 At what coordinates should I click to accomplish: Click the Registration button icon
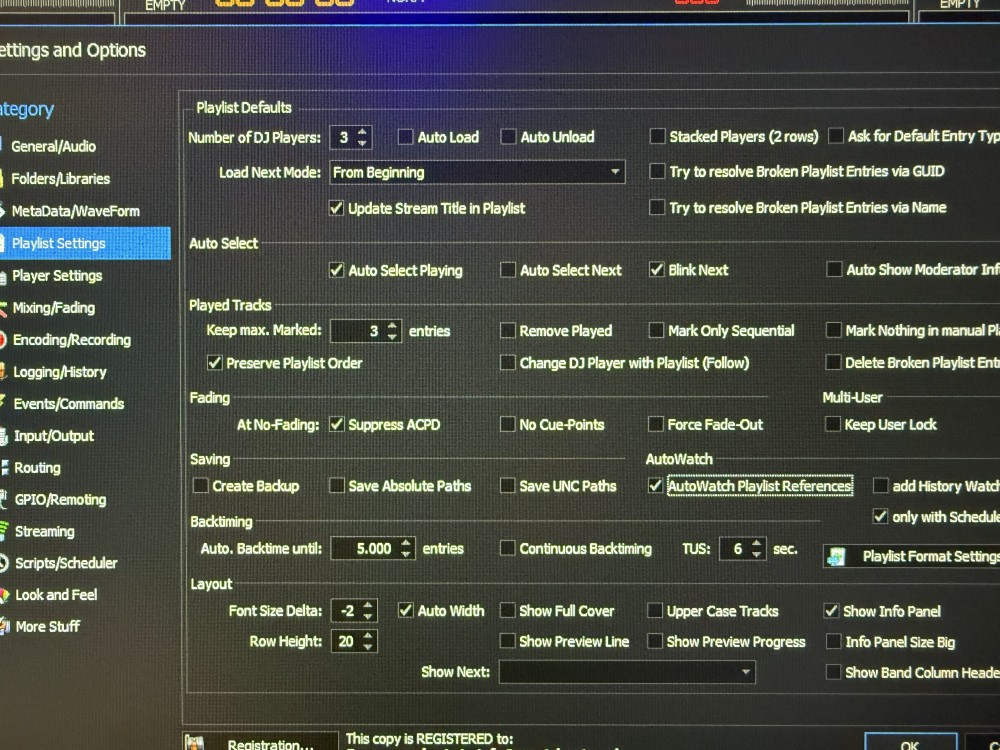point(195,744)
